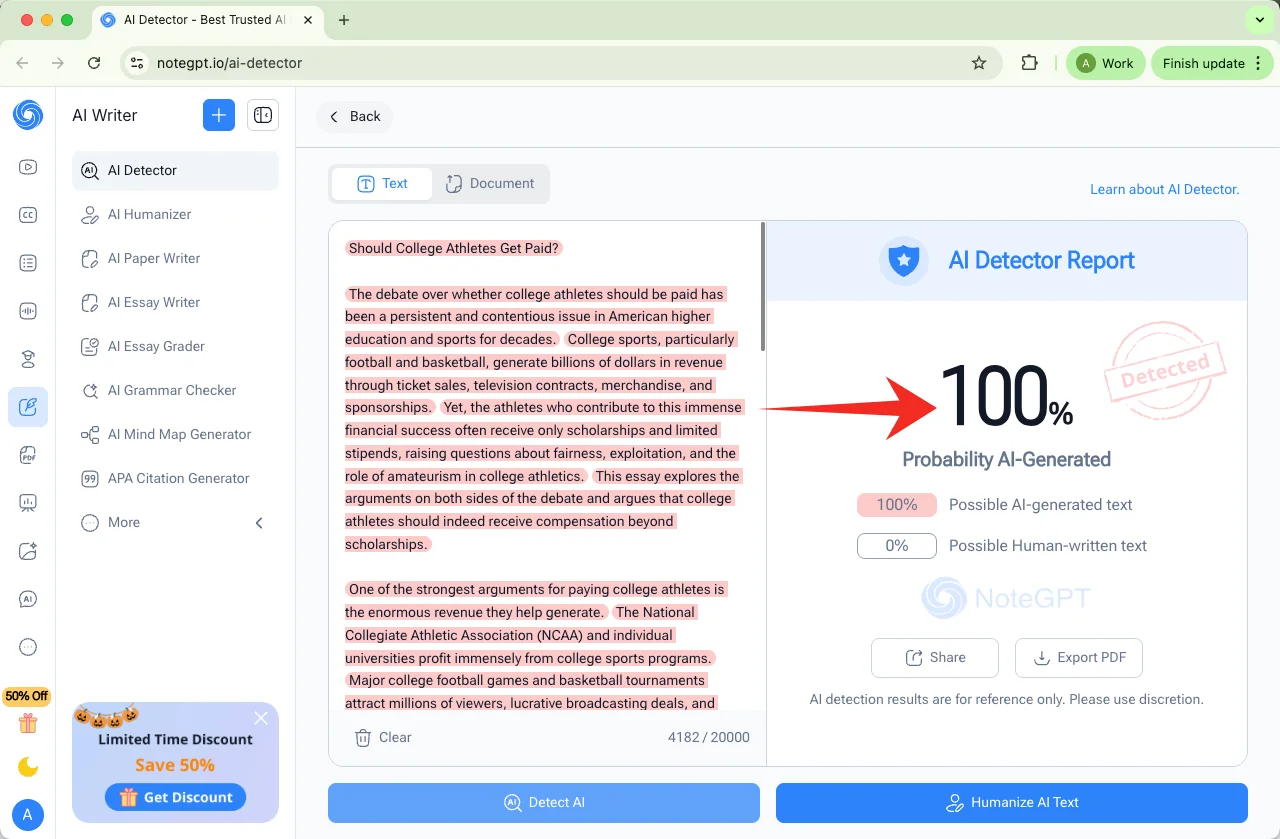This screenshot has height=839, width=1280.
Task: Click the Export PDF button
Action: point(1078,657)
